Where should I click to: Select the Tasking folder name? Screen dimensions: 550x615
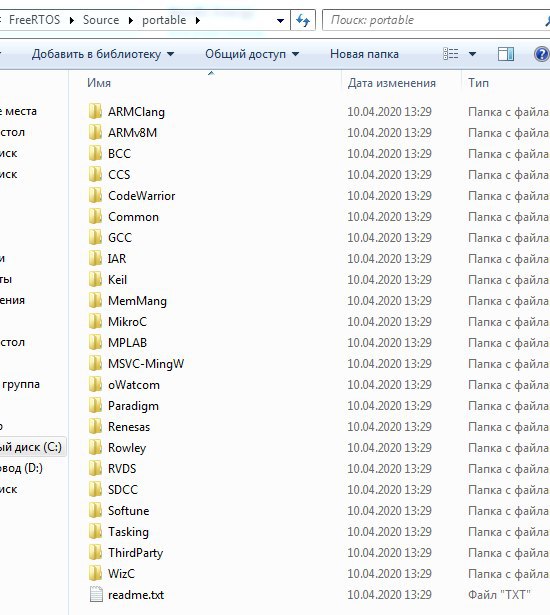click(x=128, y=532)
